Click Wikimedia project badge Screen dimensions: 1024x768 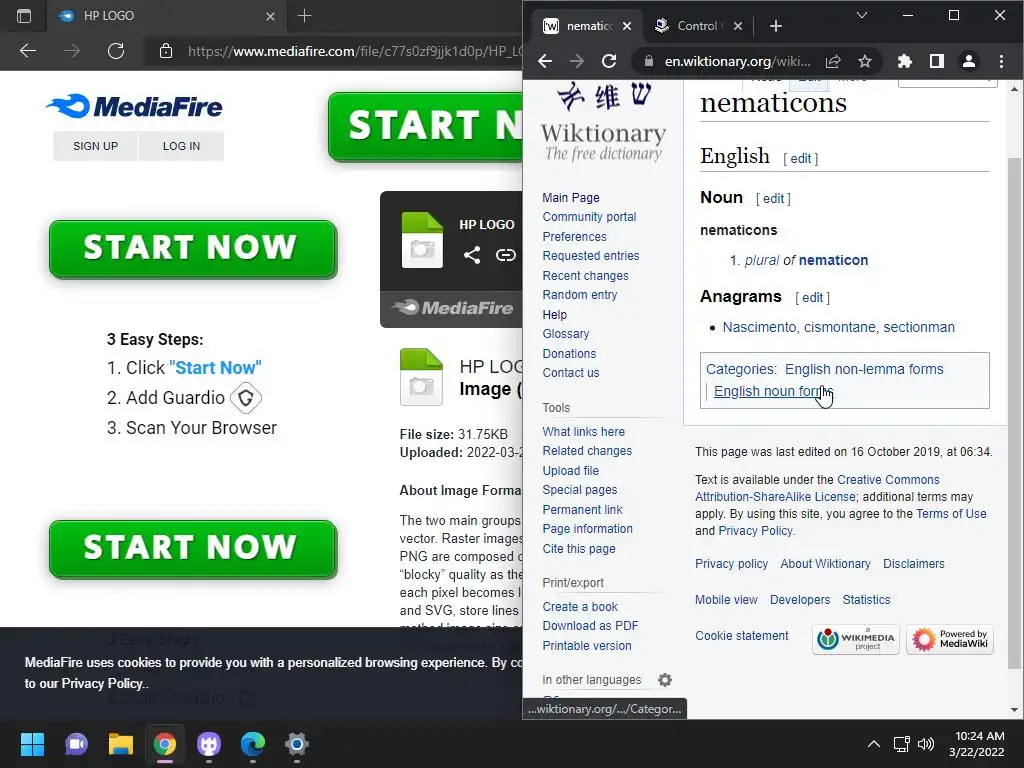tap(856, 639)
